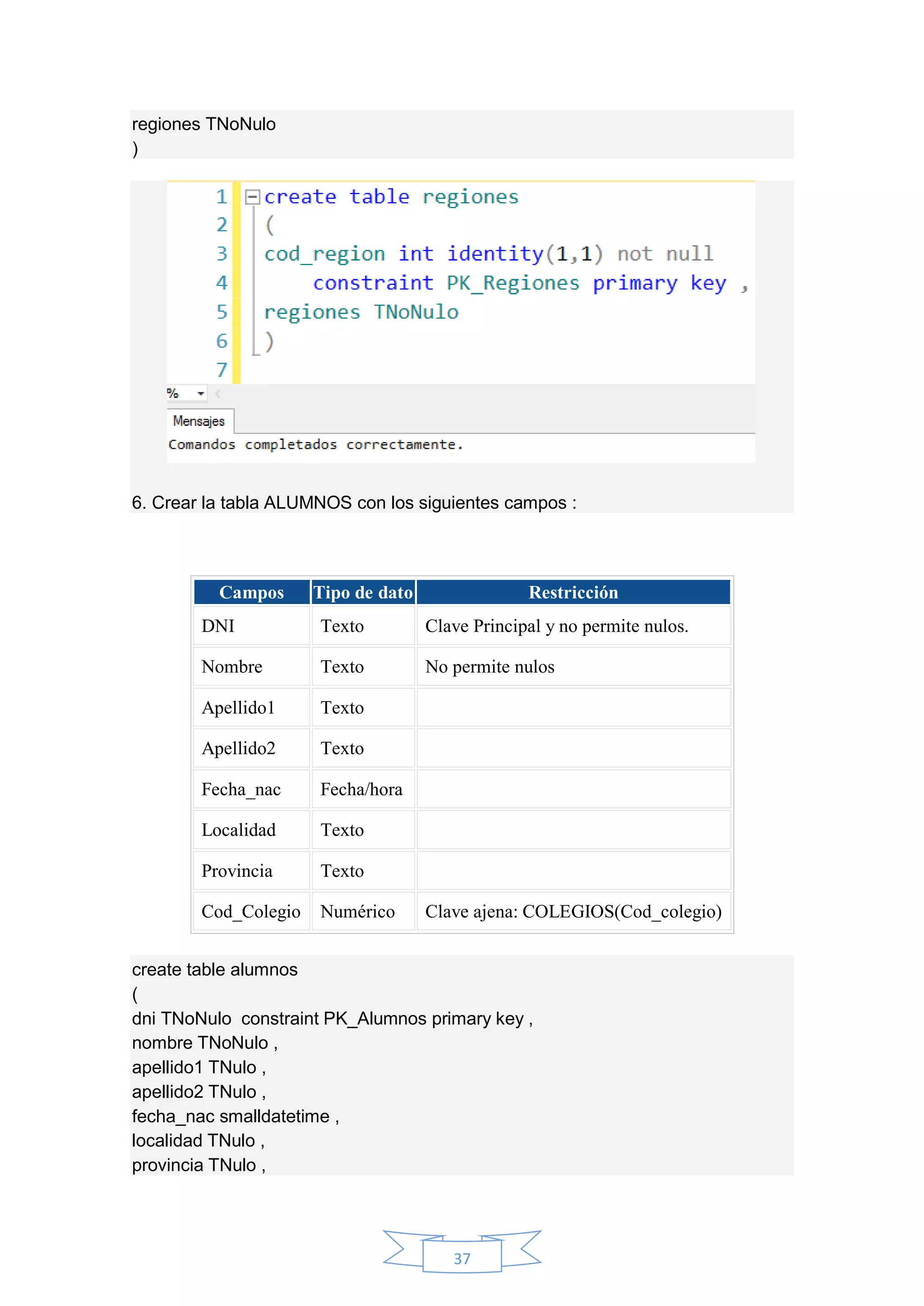Click the heading '6. Crear la tabla ALUMNOS'
The height and width of the screenshot is (1306, 924).
pyautogui.click(x=353, y=503)
